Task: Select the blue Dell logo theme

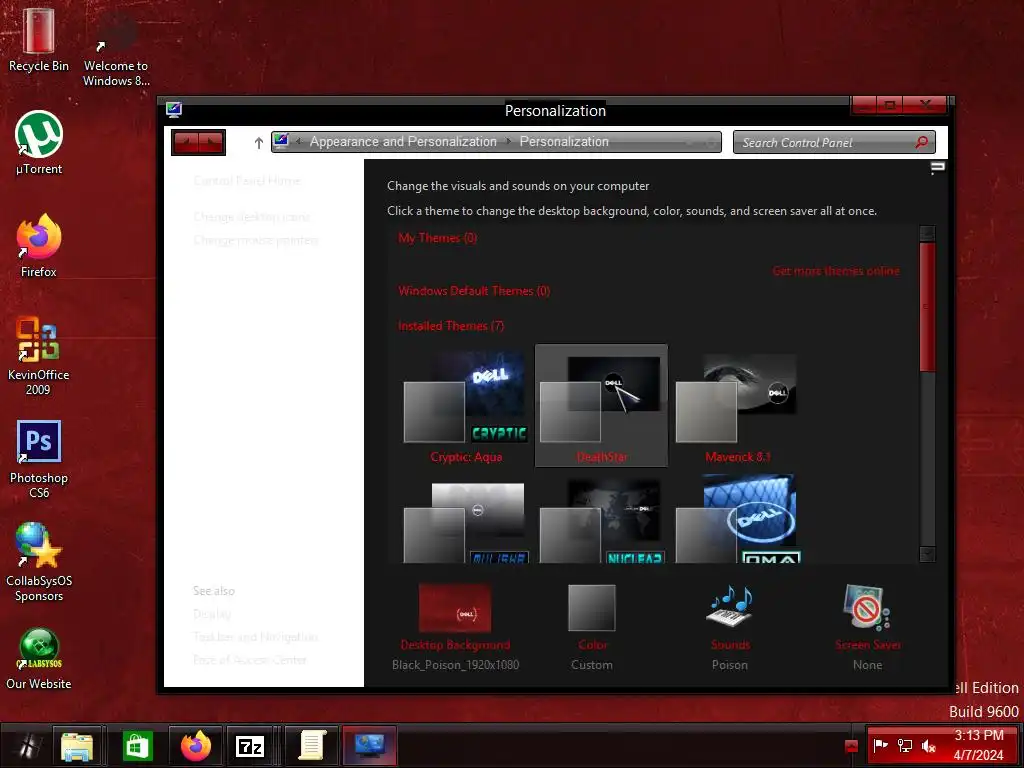Action: [737, 520]
